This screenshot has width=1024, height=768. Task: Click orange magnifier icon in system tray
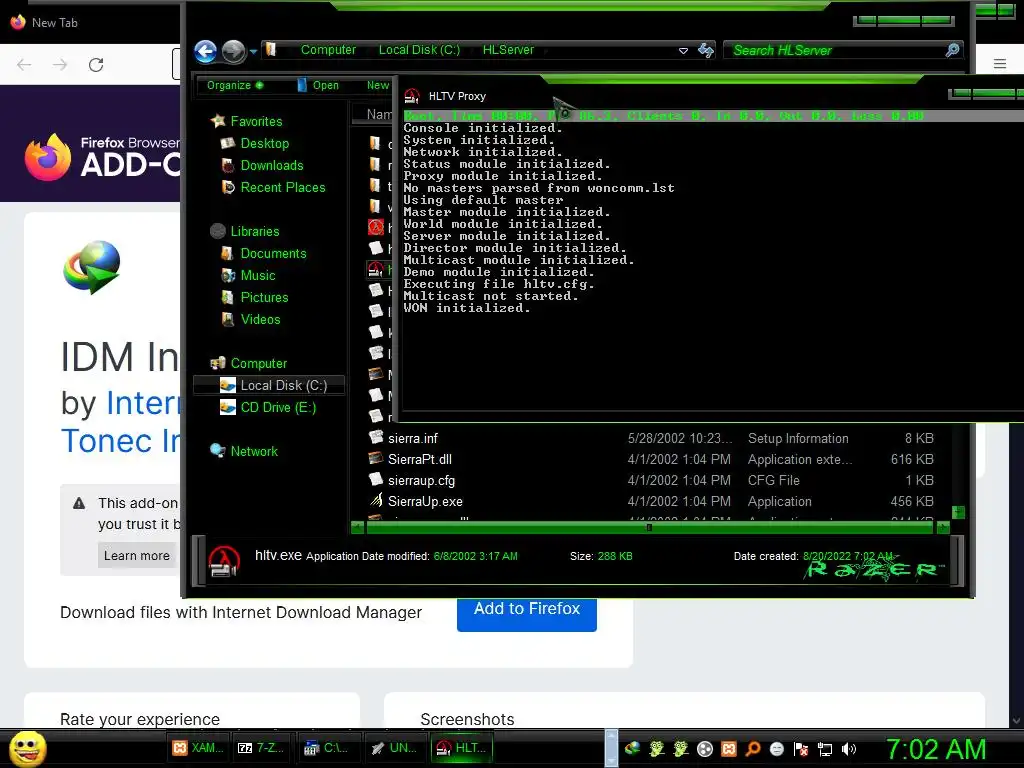pos(752,749)
